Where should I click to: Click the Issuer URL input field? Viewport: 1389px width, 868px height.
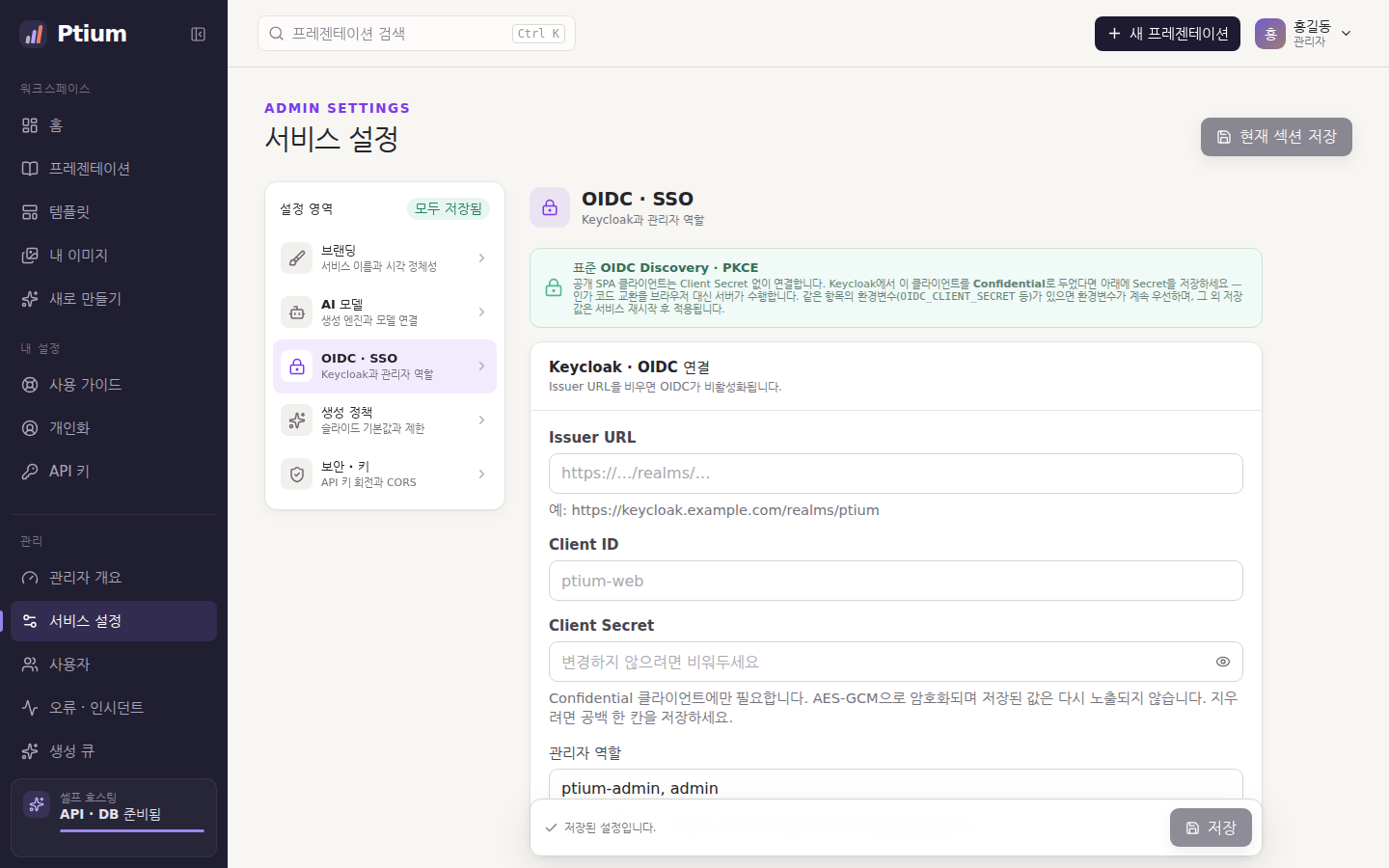coord(896,474)
